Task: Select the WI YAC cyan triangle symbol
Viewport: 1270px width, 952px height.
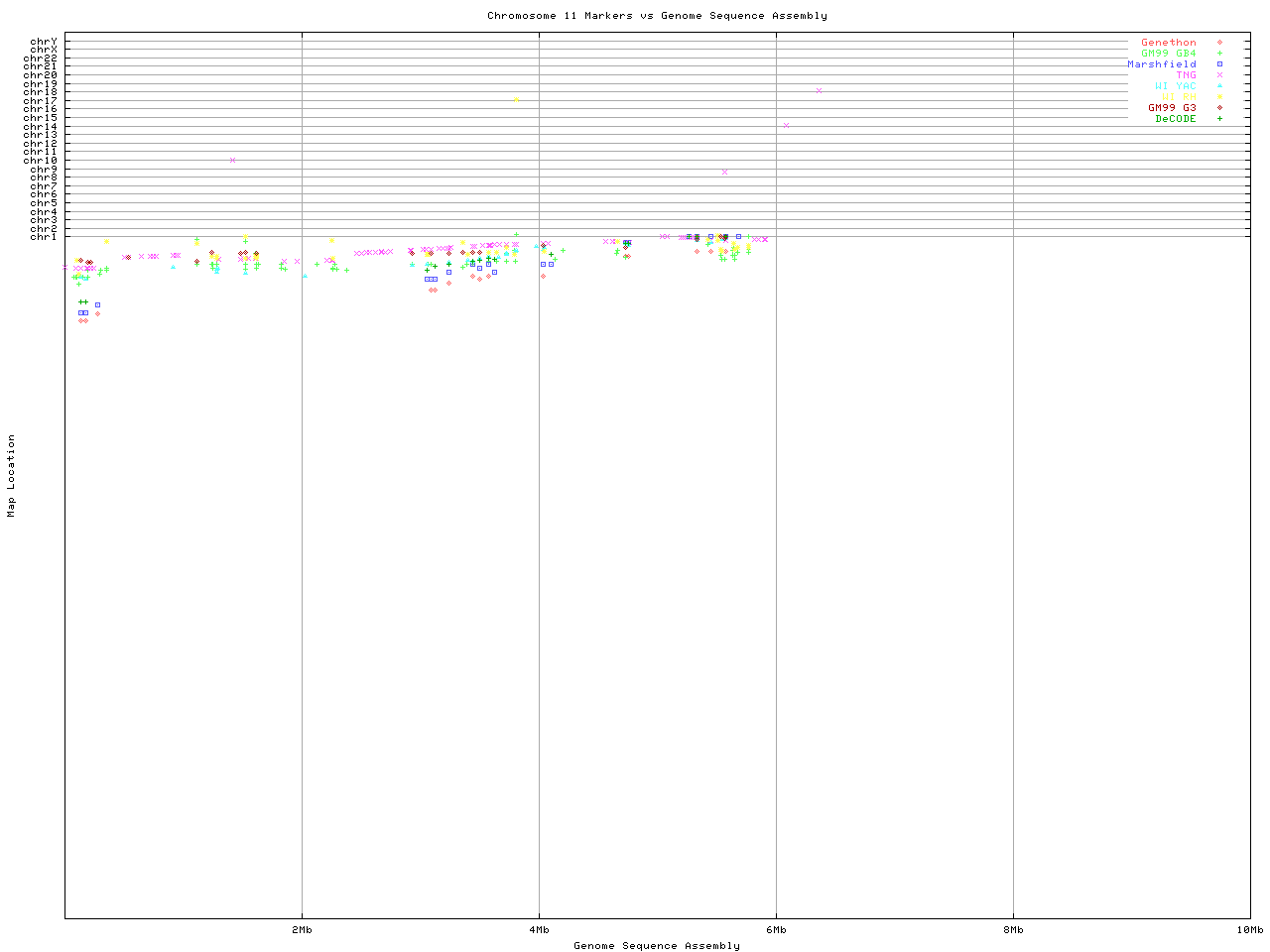Action: tap(1219, 86)
